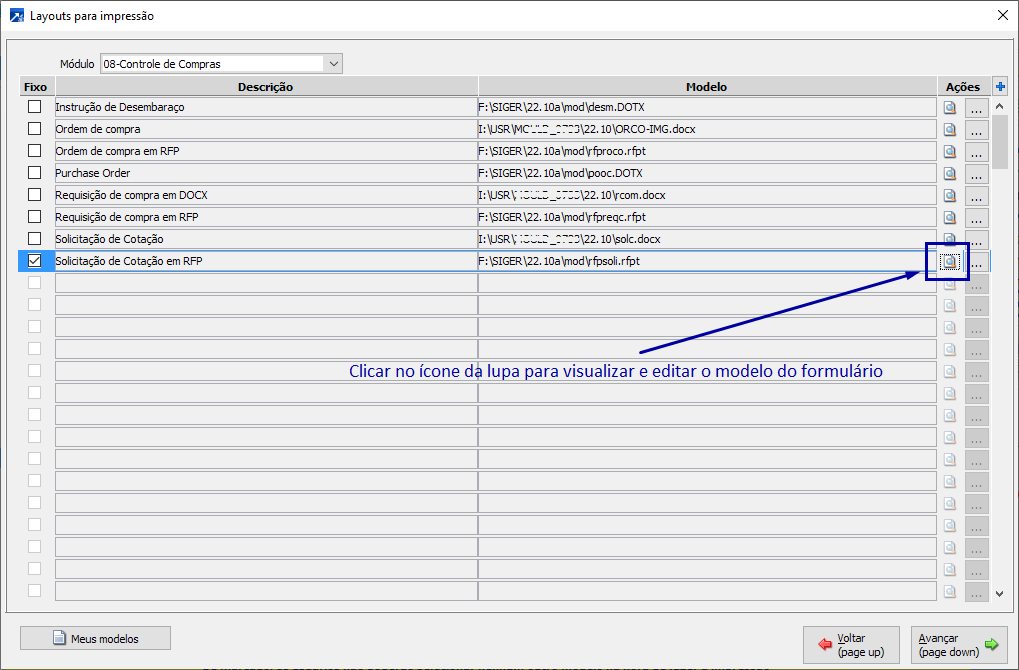Viewport: 1019px width, 670px height.
Task: Click the Layouts para impressão window app icon
Action: point(17,16)
